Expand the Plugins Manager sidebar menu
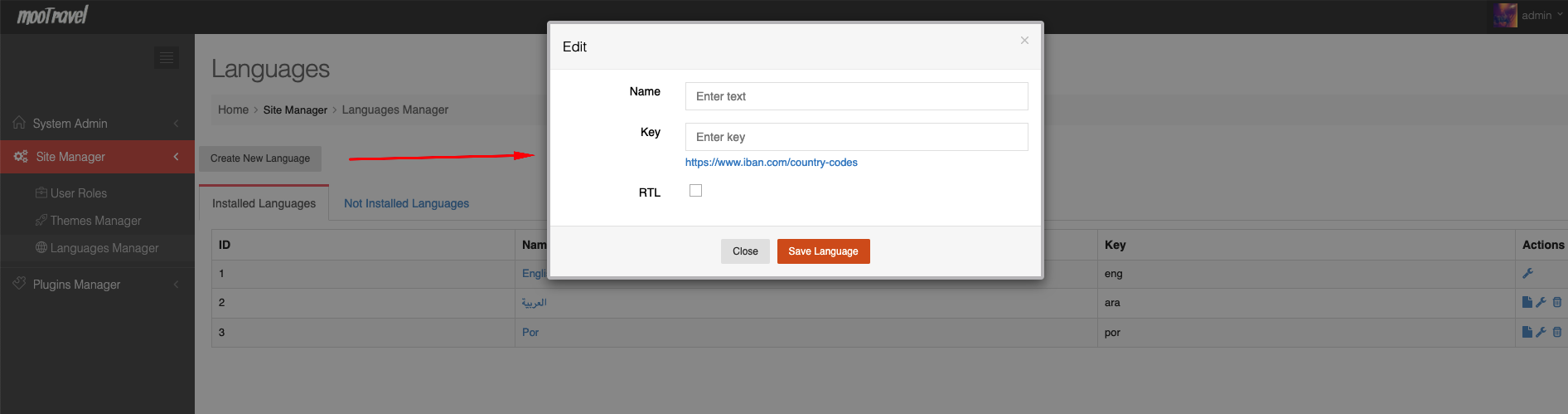 [x=97, y=284]
